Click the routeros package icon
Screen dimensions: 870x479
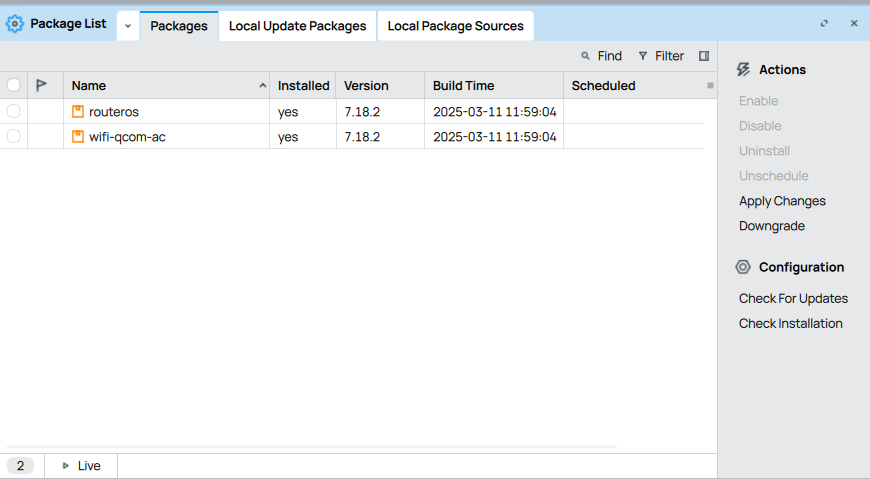(78, 112)
